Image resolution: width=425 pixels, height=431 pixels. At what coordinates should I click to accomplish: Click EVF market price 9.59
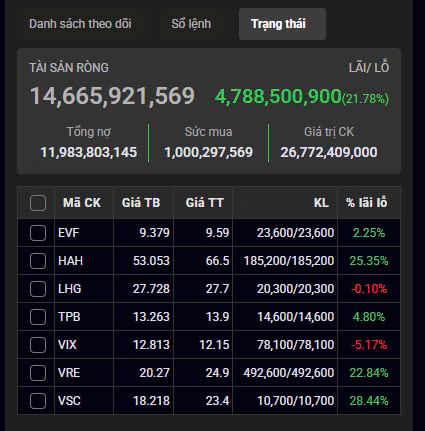pos(217,233)
